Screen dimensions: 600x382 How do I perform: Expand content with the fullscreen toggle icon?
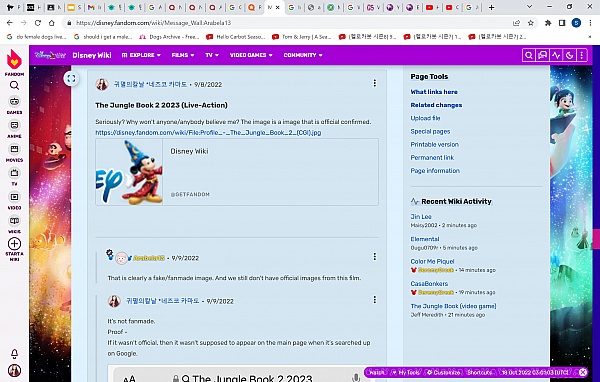click(71, 79)
